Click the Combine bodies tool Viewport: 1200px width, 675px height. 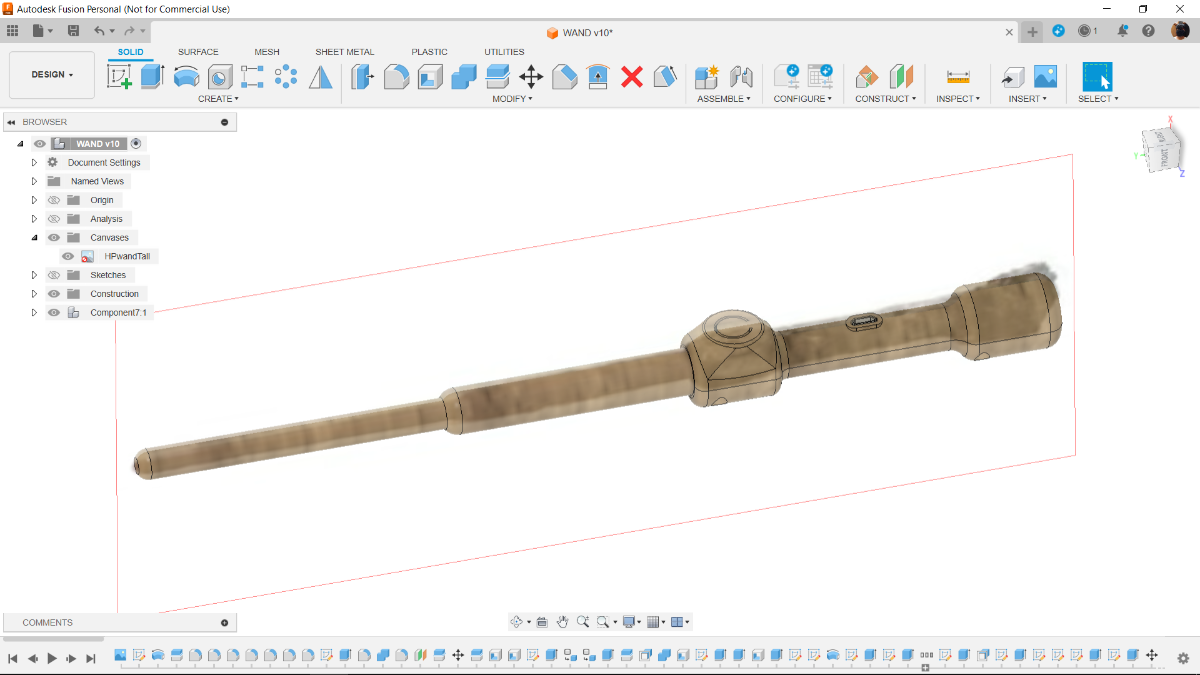tap(464, 77)
